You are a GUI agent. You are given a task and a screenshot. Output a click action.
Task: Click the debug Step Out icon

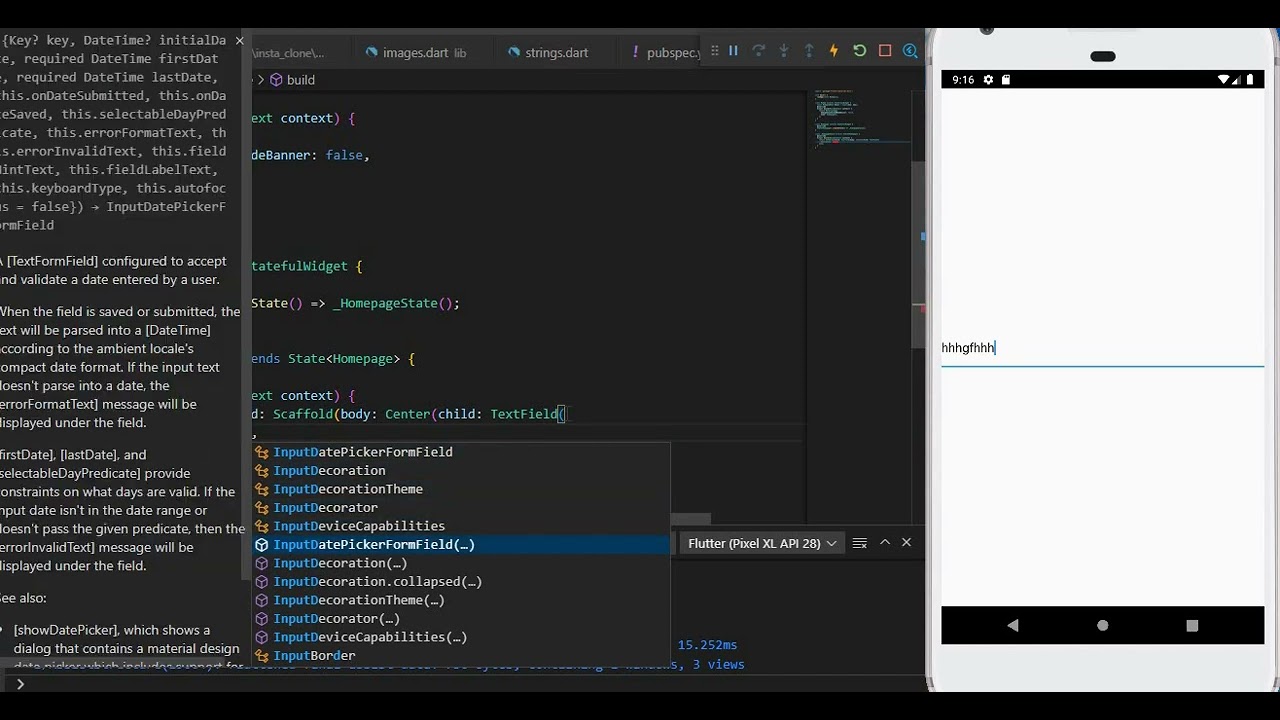[809, 51]
